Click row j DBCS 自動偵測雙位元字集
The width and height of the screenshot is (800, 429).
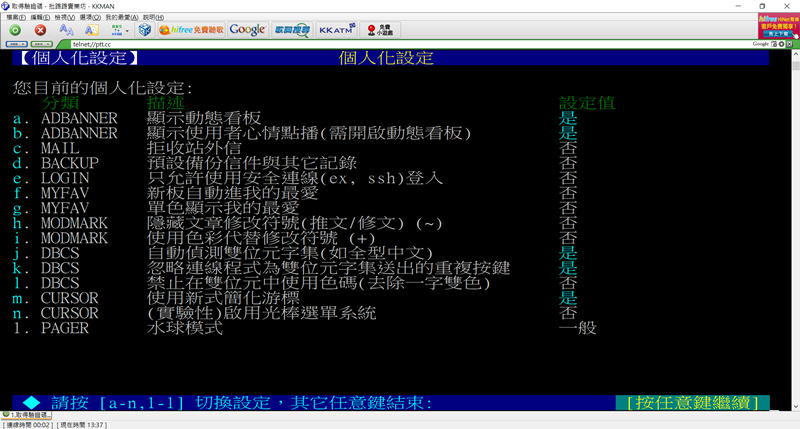[x=295, y=253]
